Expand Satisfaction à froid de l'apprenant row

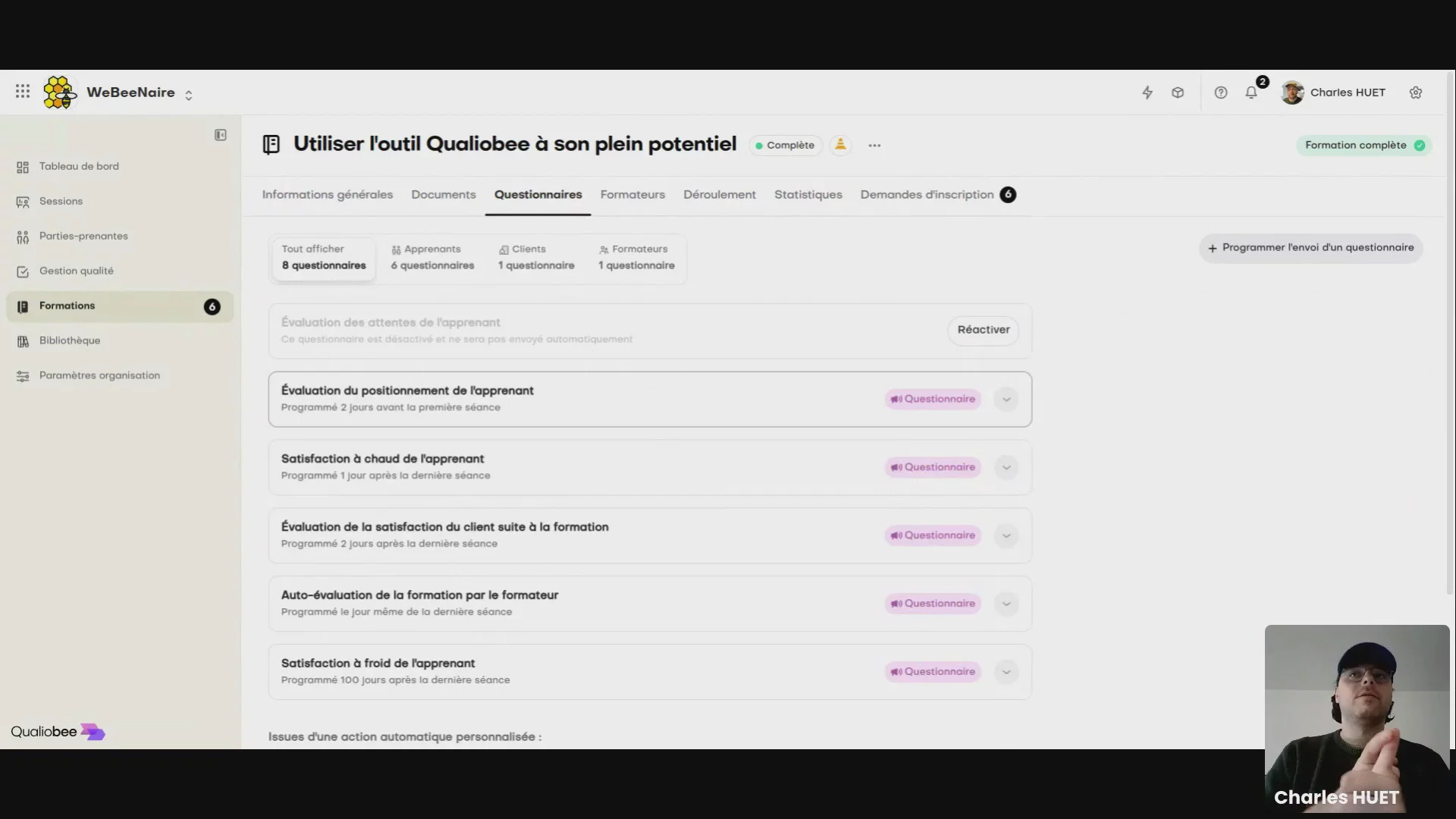[x=1006, y=673]
